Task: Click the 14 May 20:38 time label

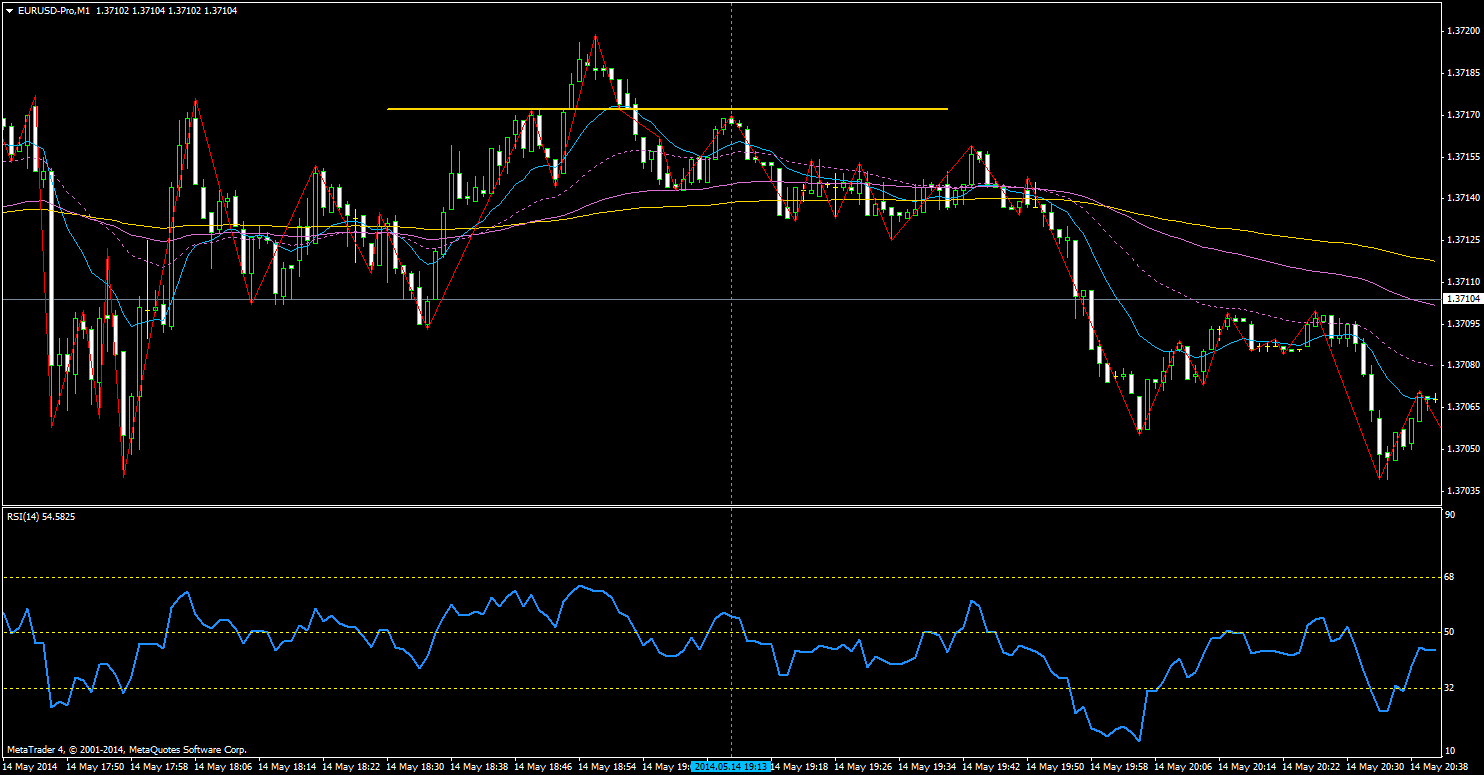Action: [1440, 767]
